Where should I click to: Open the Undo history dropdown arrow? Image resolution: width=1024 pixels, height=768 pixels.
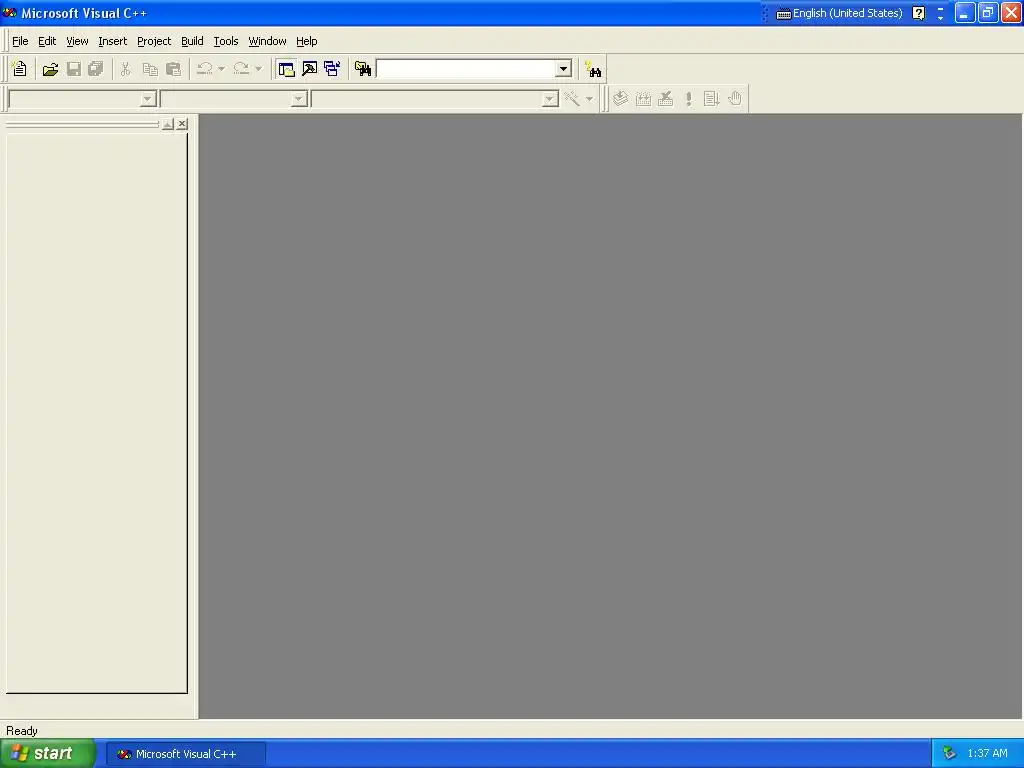[221, 69]
